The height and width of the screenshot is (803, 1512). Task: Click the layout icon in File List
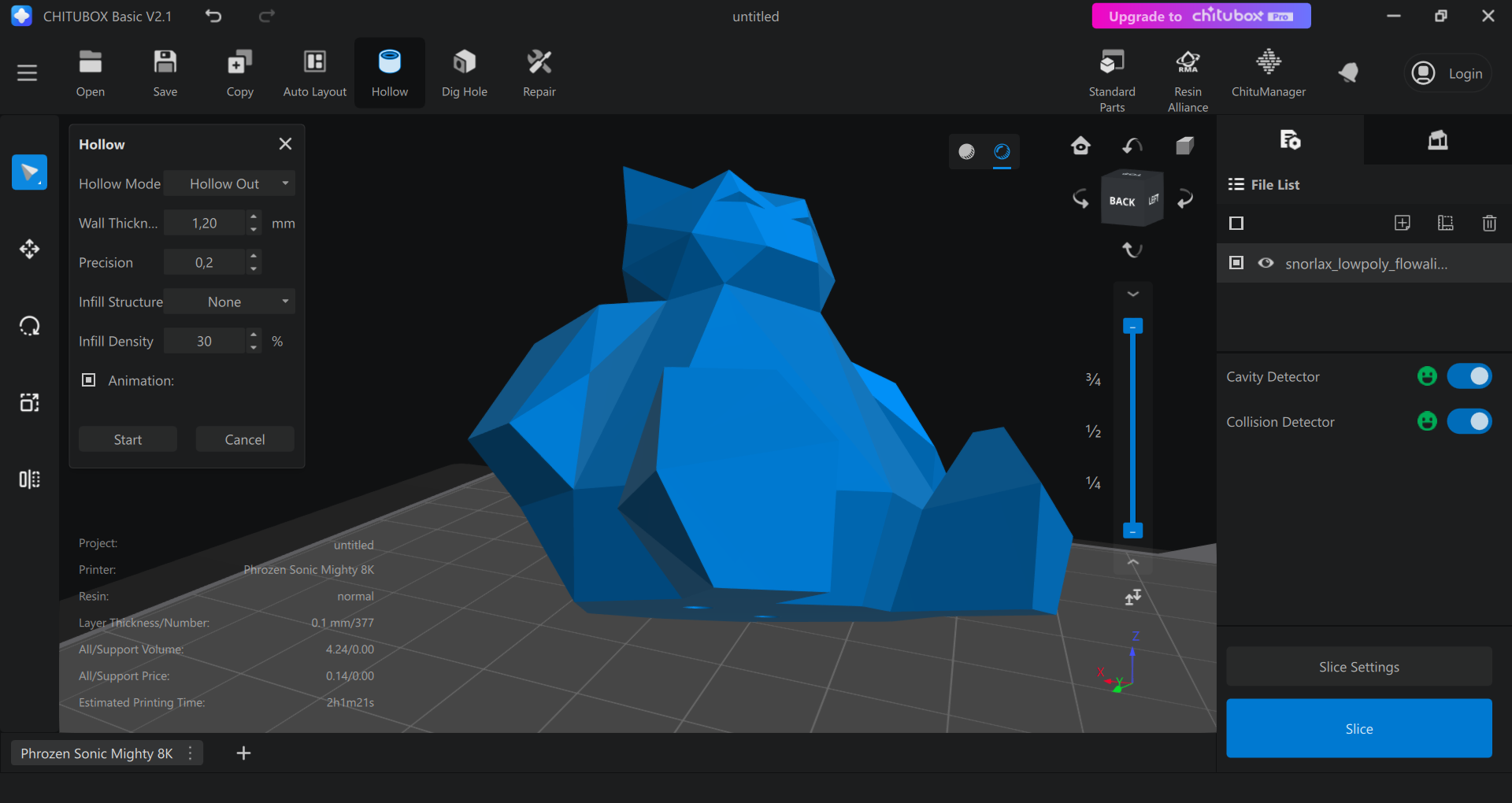[x=1446, y=223]
